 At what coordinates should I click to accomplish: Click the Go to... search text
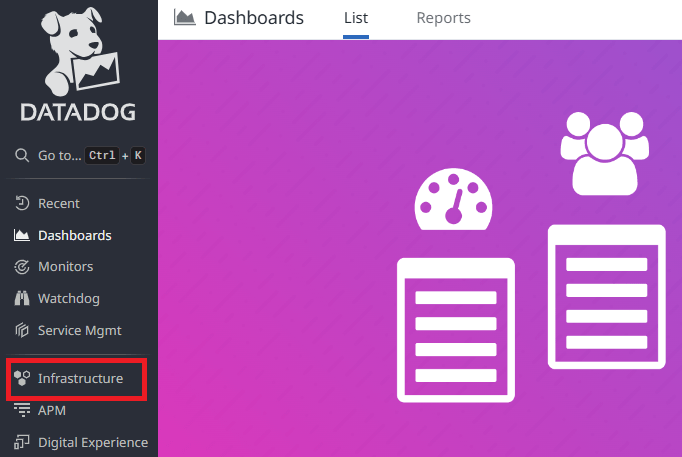[59, 156]
